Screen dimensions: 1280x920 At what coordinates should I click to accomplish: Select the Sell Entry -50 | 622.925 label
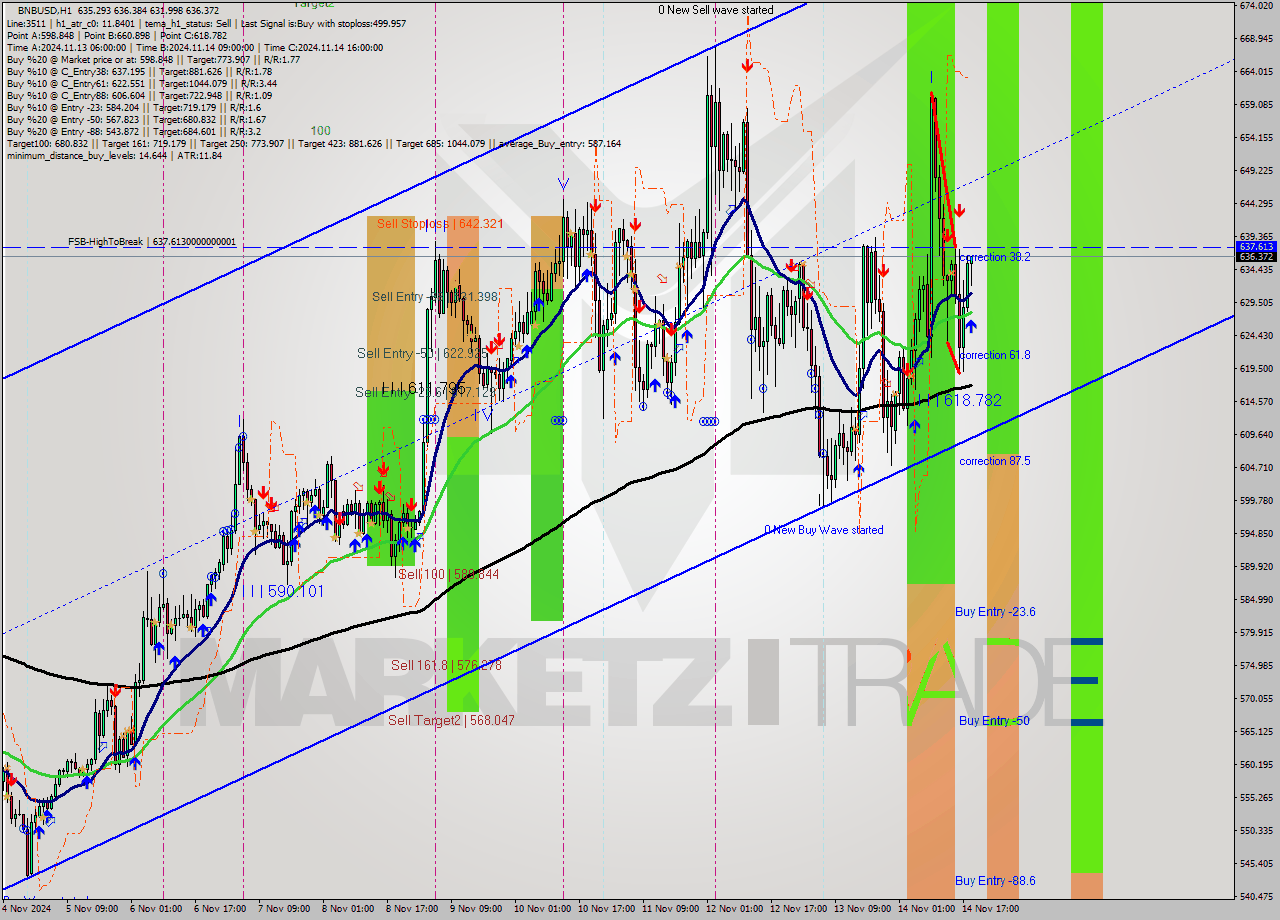point(423,353)
